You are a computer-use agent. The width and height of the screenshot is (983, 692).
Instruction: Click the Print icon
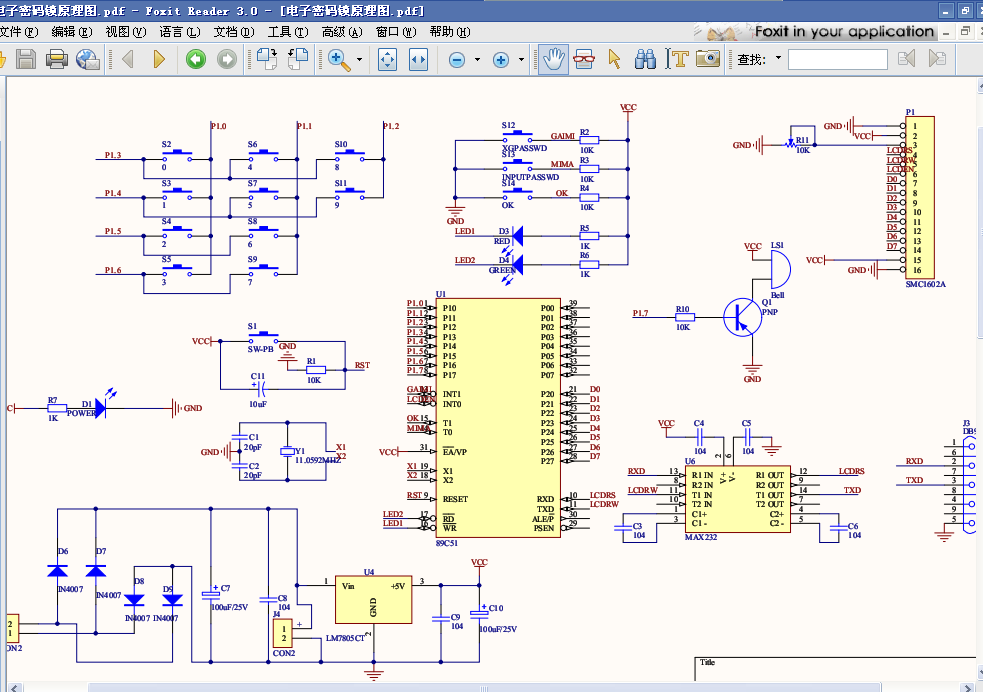57,60
